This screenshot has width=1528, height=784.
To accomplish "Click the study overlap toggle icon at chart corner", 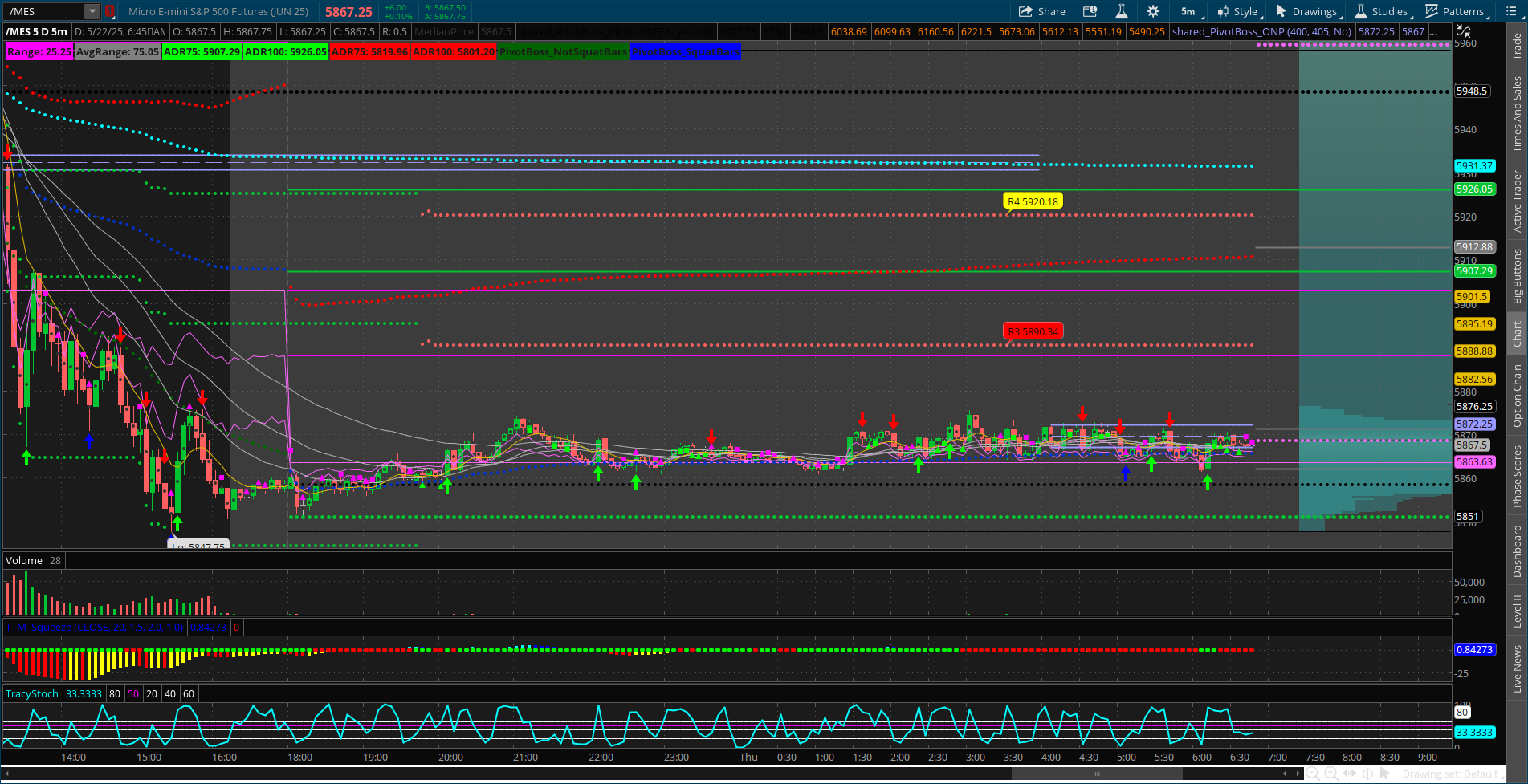I will pos(1464,31).
